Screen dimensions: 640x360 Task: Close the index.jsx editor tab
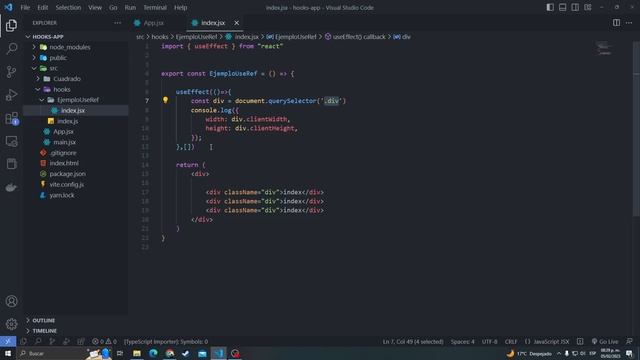tap(236, 23)
